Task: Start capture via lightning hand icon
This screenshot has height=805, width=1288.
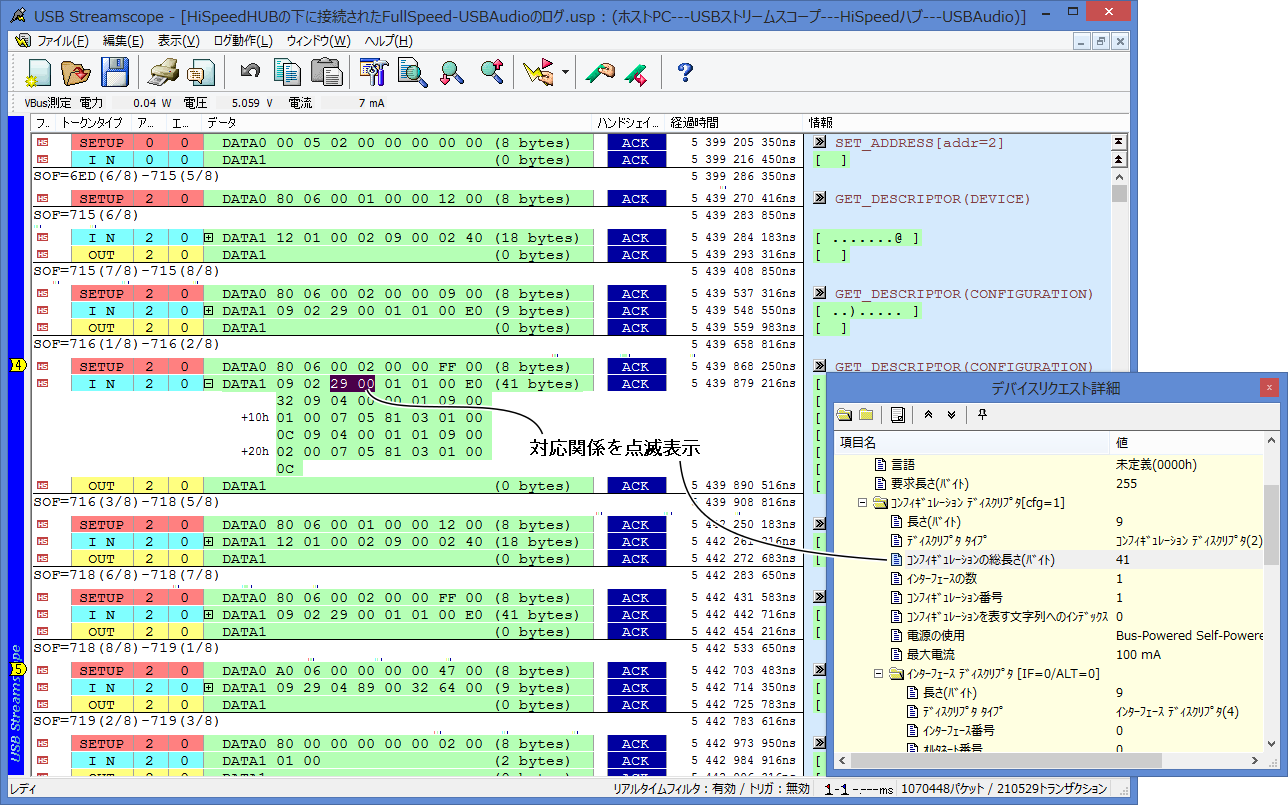Action: 538,72
